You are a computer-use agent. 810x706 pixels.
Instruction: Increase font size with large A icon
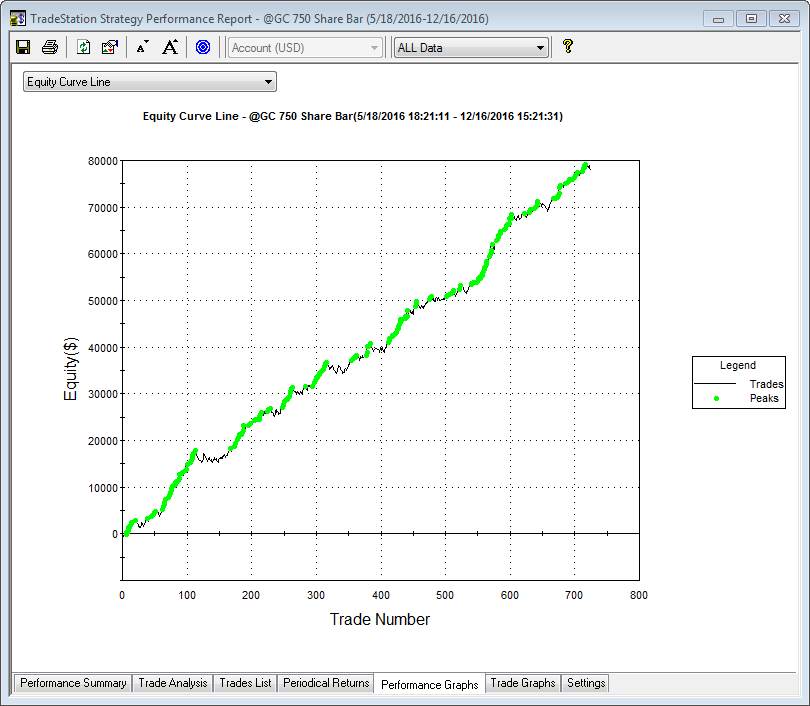(x=170, y=47)
